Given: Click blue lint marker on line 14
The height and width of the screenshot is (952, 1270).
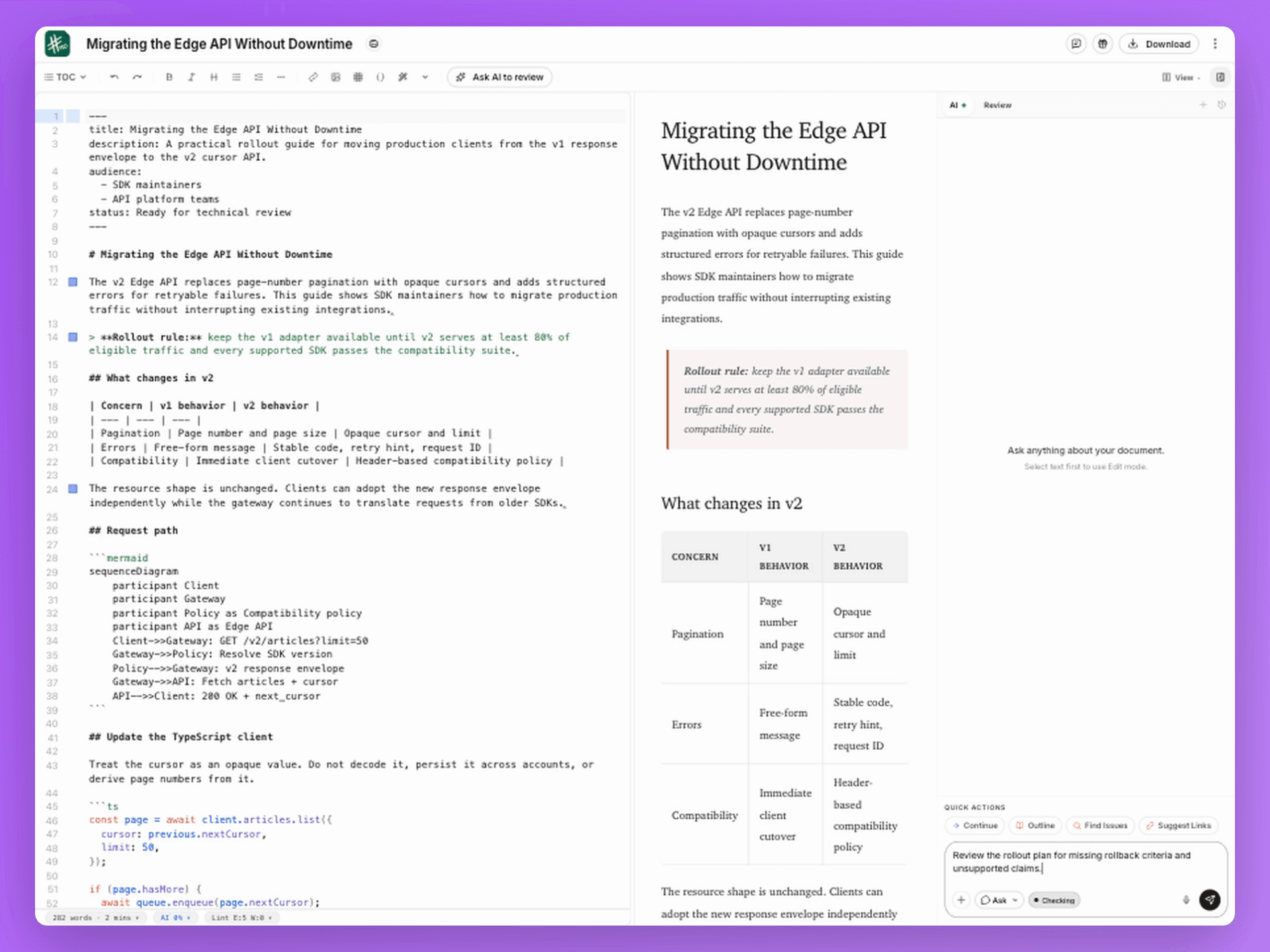Looking at the screenshot, I should point(73,337).
